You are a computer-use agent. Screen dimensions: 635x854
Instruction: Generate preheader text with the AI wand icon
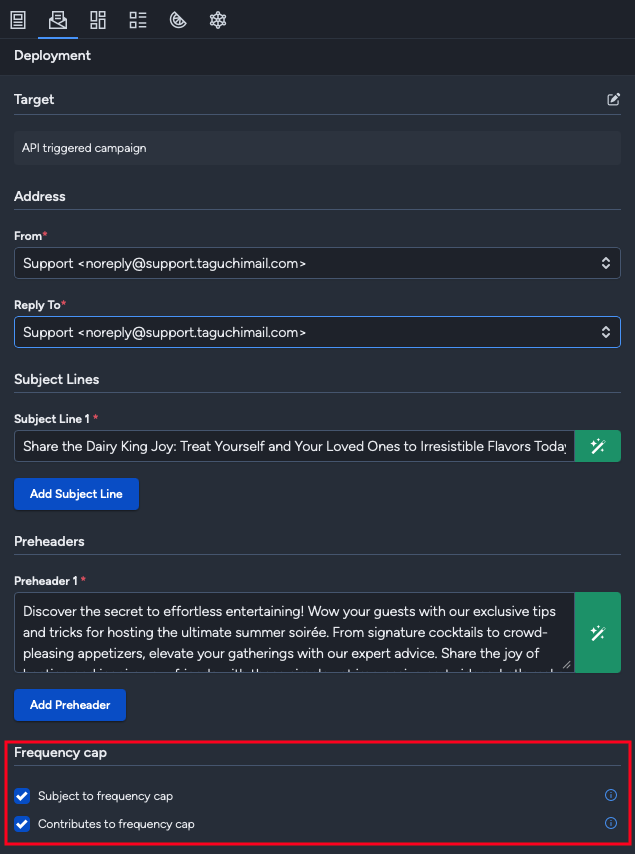pyautogui.click(x=597, y=633)
